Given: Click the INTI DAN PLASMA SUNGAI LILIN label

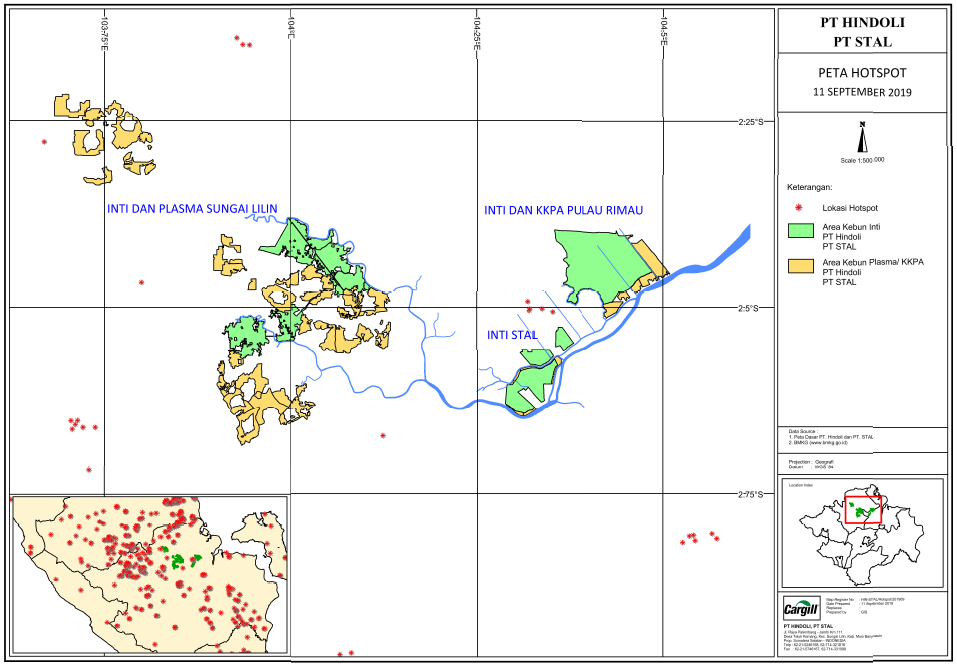Looking at the screenshot, I should (192, 209).
